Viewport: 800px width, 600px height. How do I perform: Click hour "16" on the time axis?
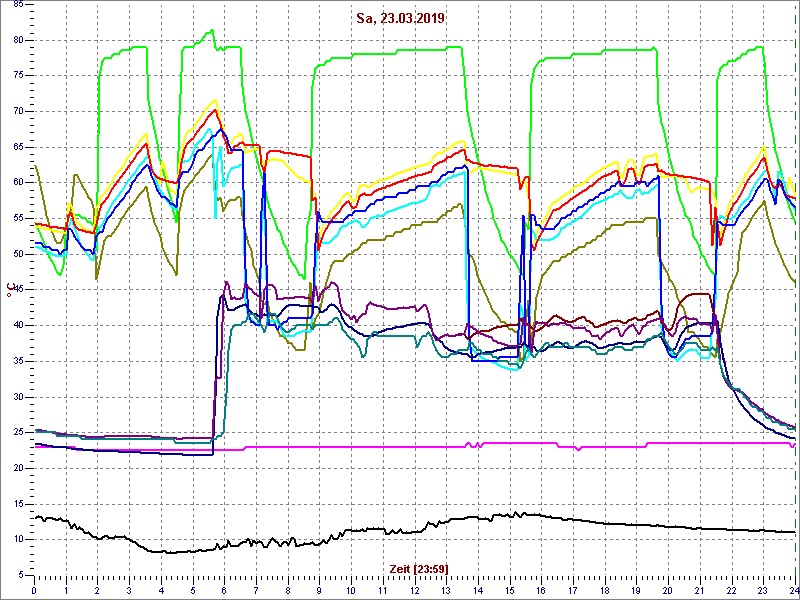[541, 588]
